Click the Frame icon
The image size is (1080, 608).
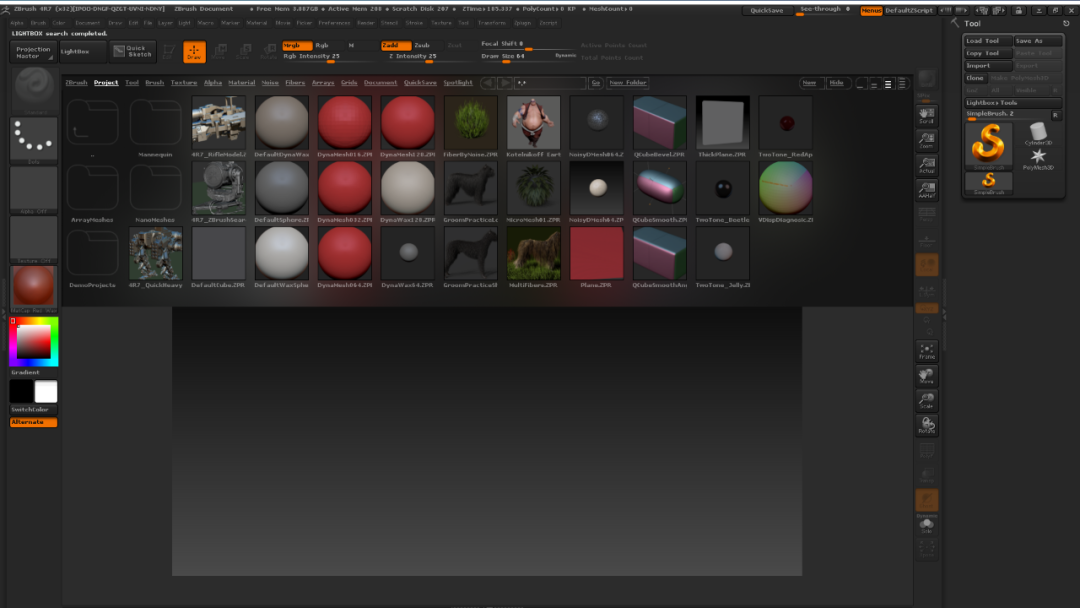click(926, 351)
